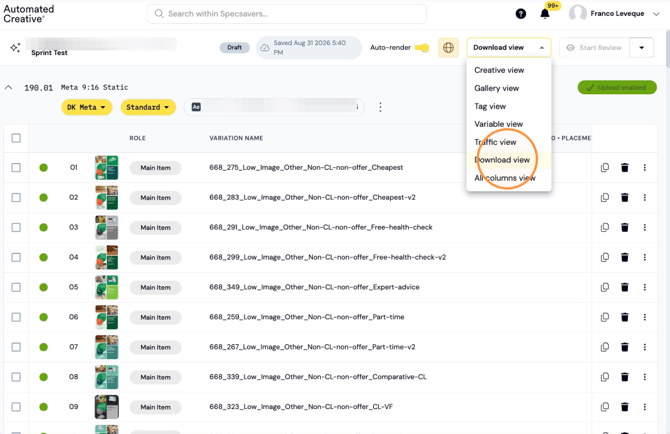Screen dimensions: 670x434
Task: Select Tag view from menu
Action: tap(508, 106)
